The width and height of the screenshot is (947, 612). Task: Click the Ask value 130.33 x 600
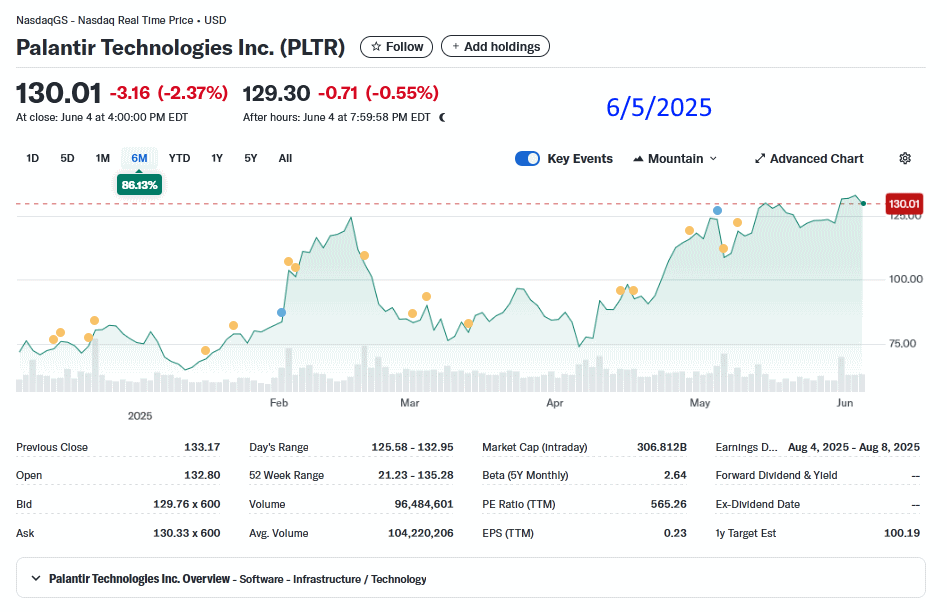click(x=187, y=533)
